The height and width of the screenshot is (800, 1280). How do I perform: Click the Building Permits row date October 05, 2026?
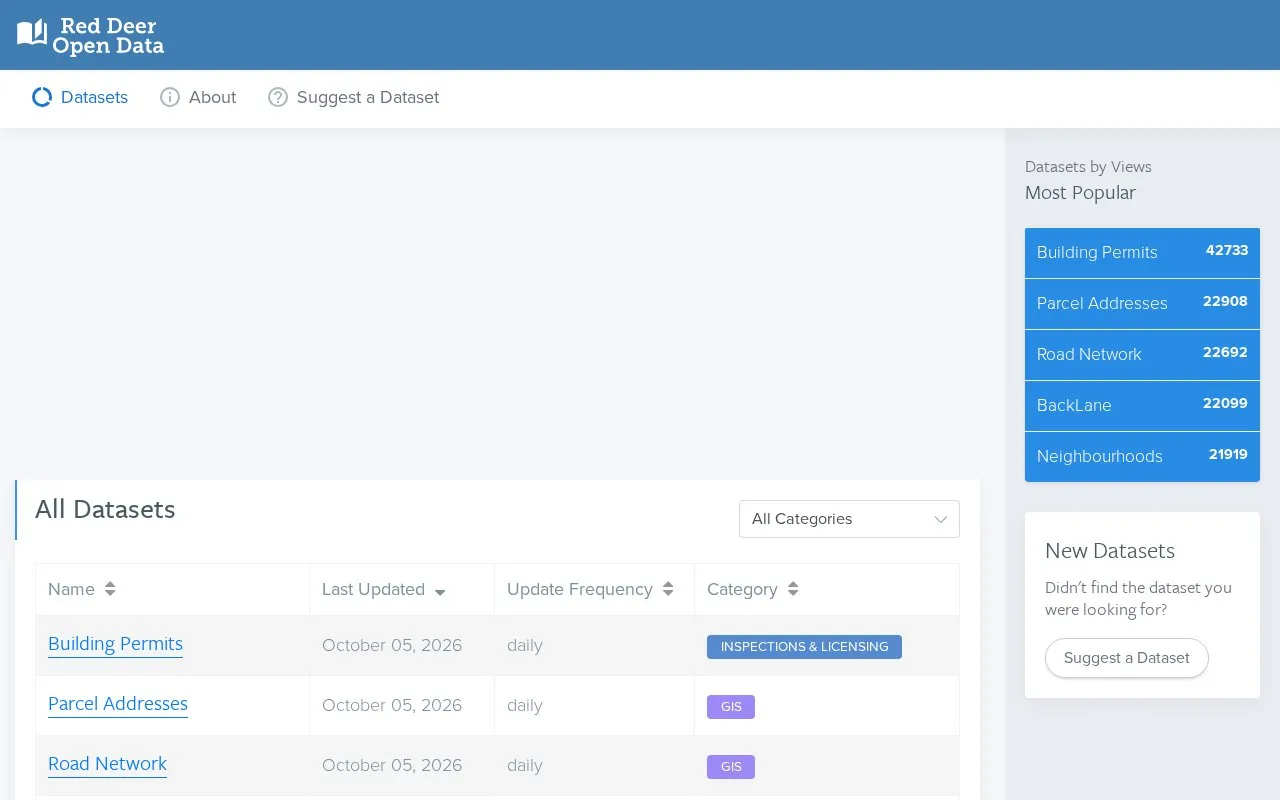point(392,645)
